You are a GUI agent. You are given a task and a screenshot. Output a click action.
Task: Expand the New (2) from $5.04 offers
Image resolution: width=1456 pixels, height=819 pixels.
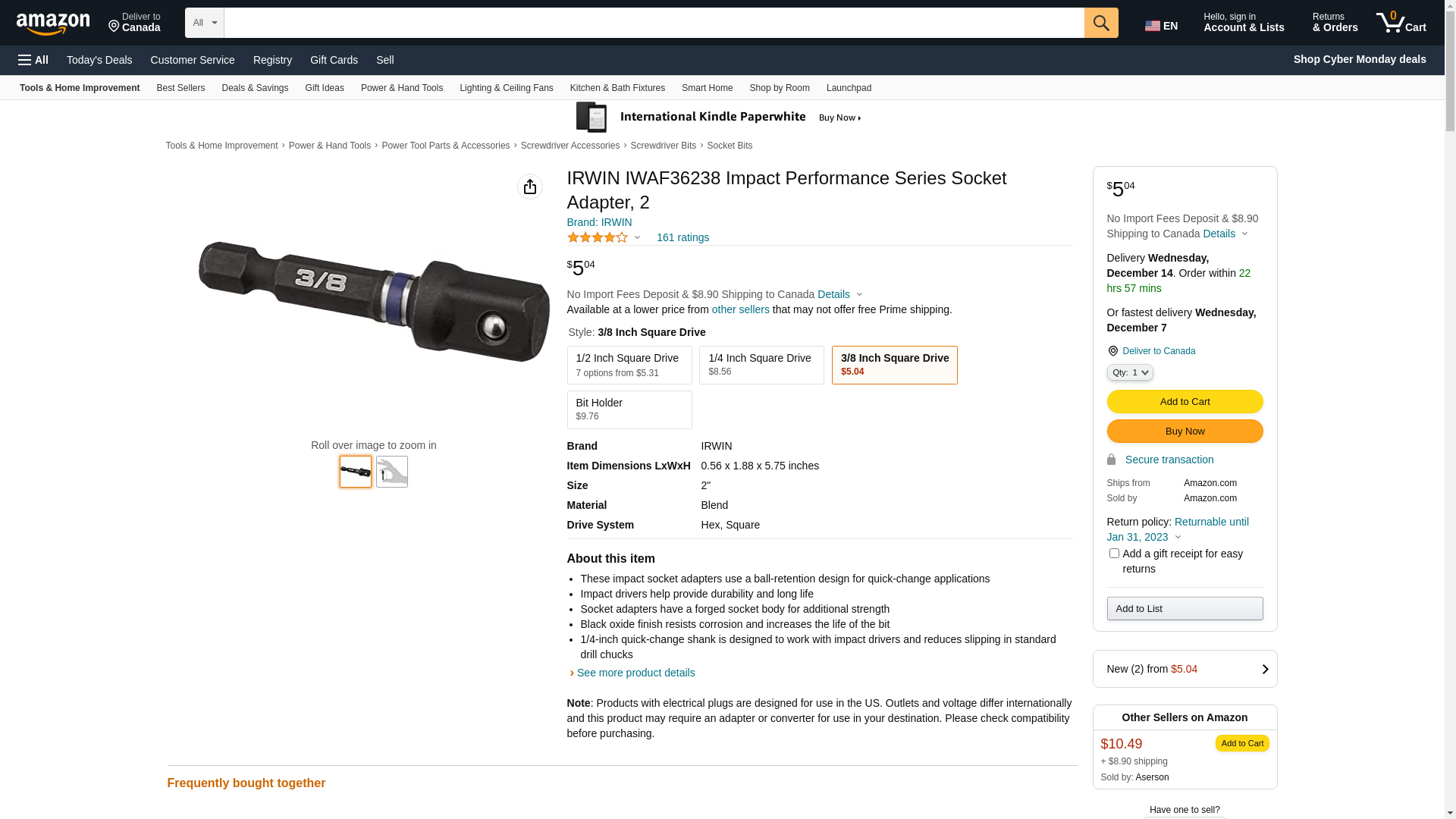1185,669
